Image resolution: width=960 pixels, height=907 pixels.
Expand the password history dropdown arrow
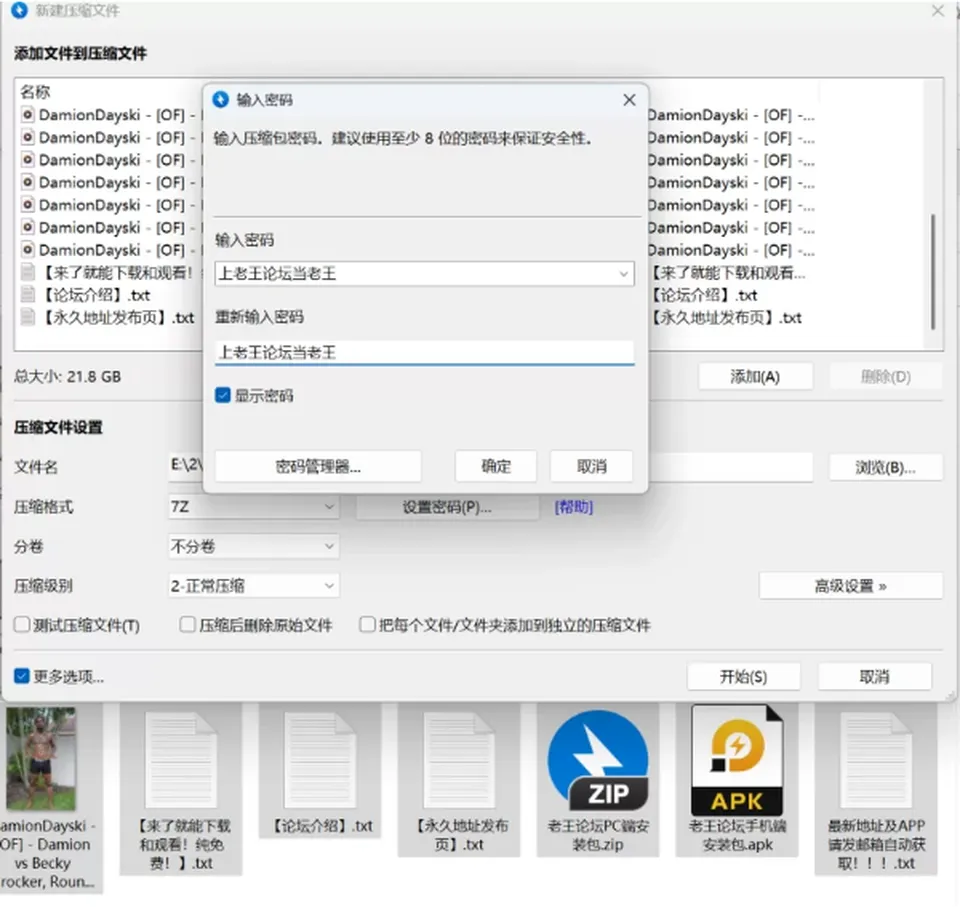623,274
